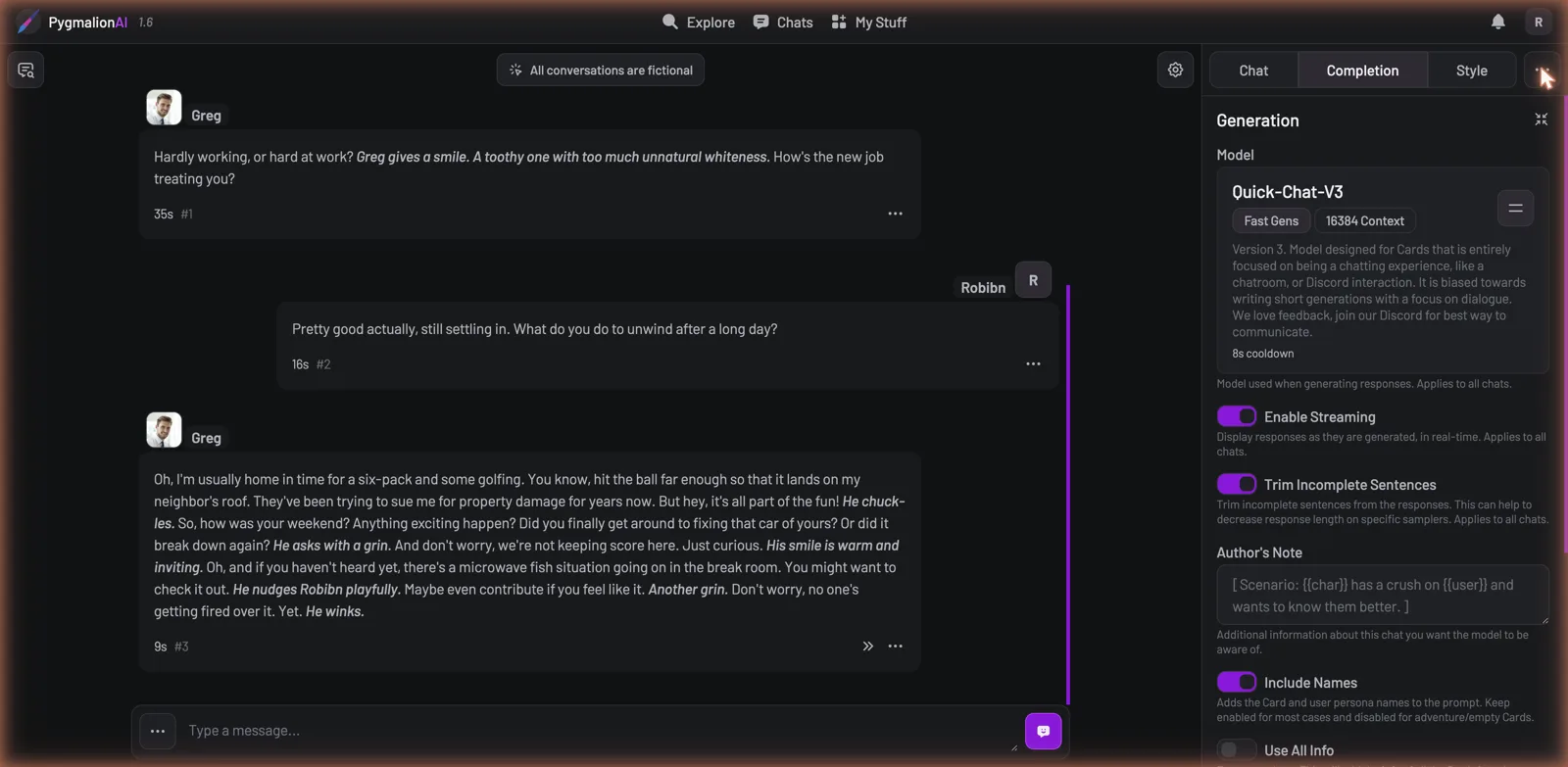This screenshot has width=1568, height=767.
Task: Click the Robibn username label
Action: (x=983, y=288)
